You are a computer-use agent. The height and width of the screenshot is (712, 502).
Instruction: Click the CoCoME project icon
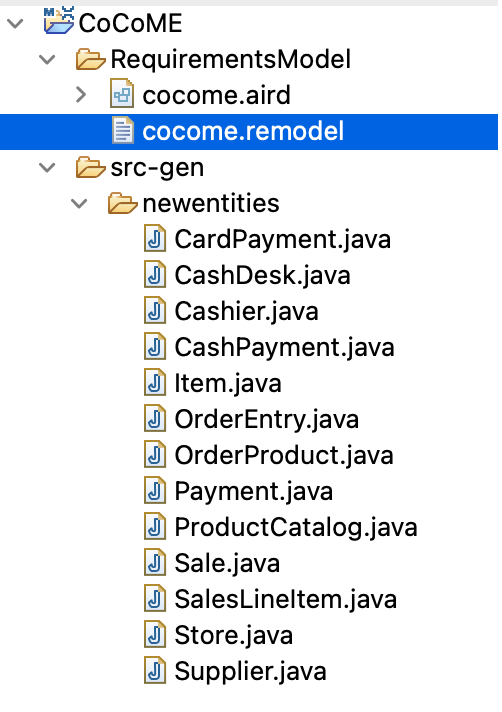(59, 21)
